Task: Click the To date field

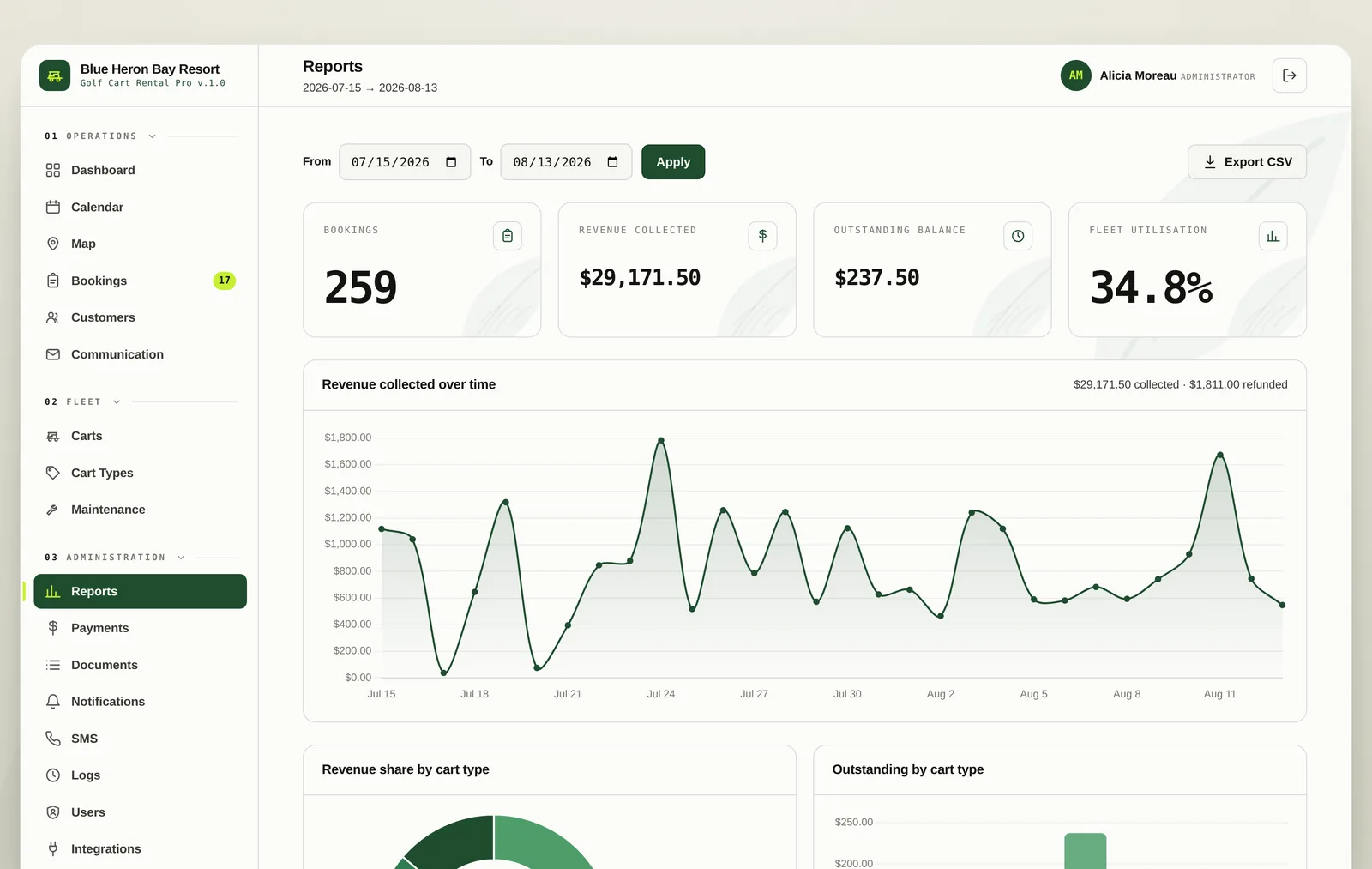Action: (566, 162)
